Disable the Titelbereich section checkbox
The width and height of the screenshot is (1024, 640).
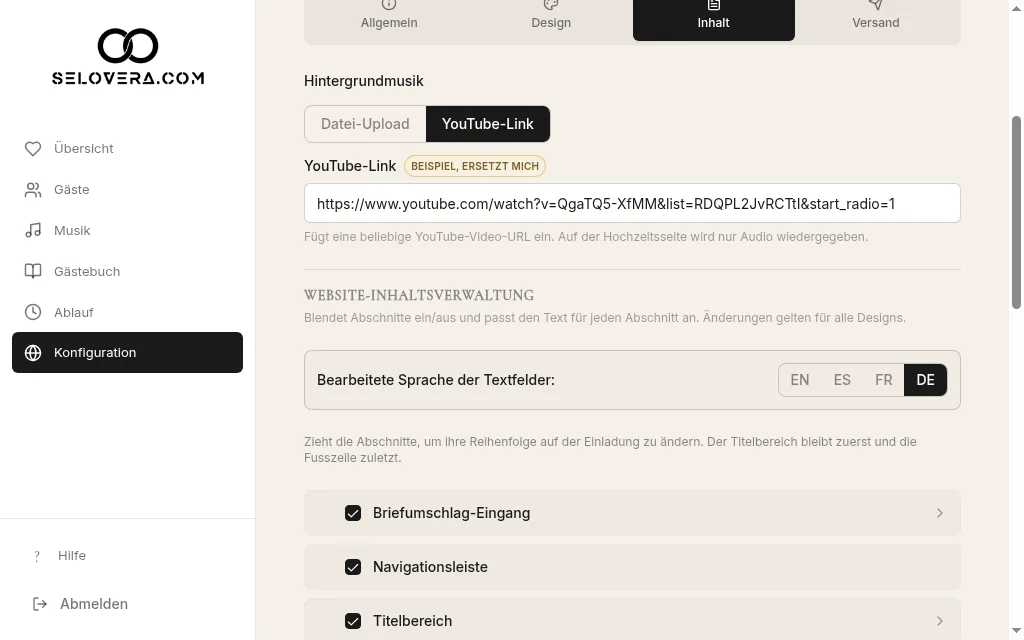(x=353, y=621)
